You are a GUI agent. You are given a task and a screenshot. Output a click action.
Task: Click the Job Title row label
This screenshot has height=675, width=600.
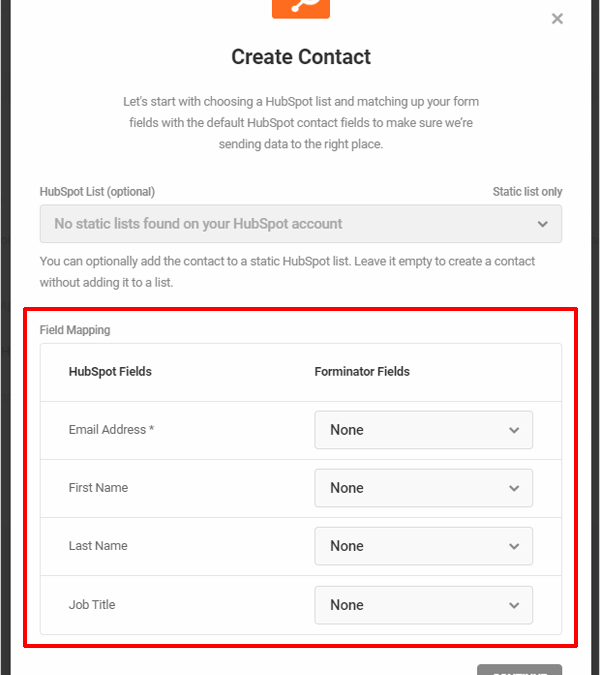[92, 605]
